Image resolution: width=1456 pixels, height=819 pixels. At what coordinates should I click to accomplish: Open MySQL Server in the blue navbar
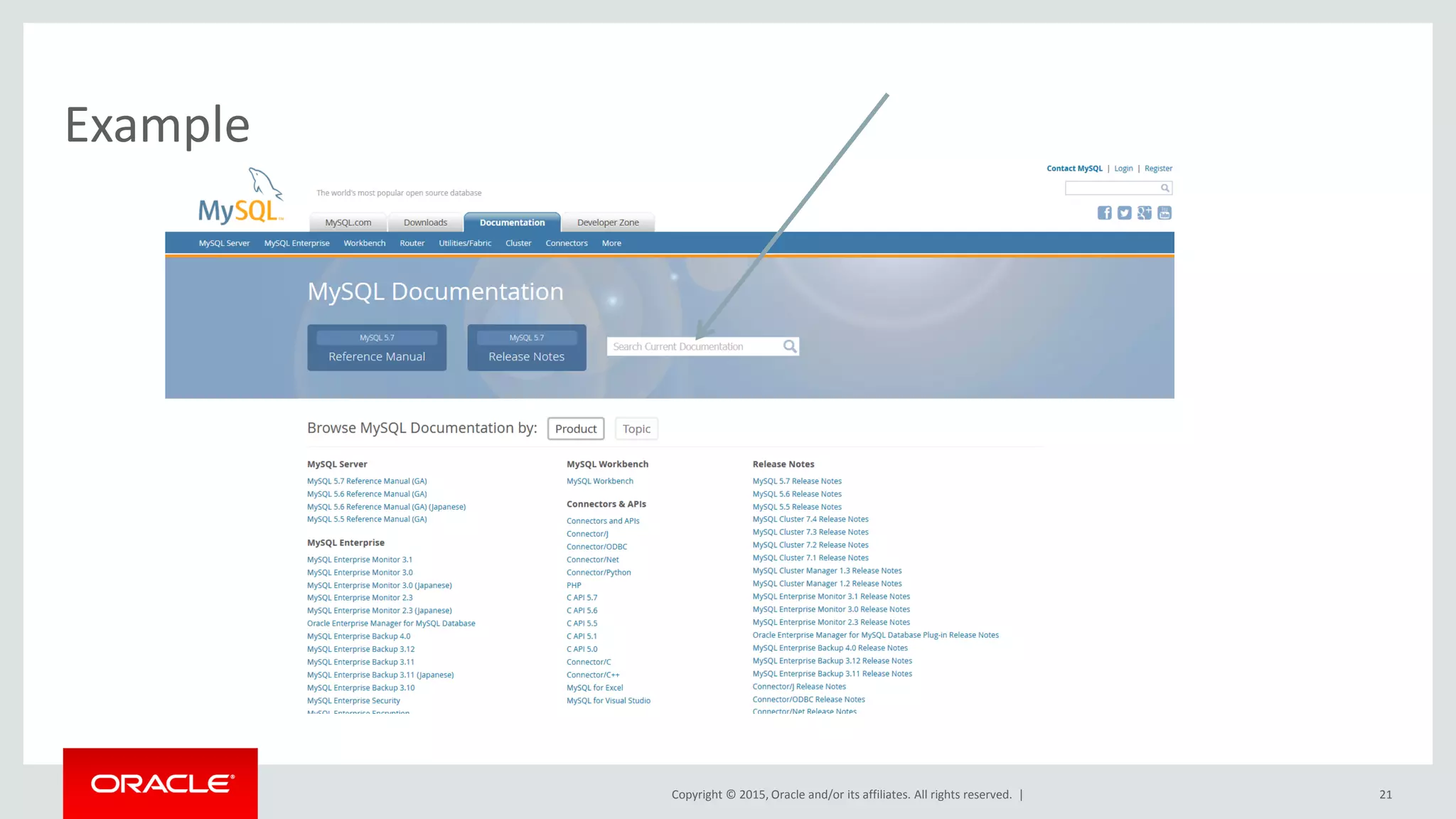[224, 243]
